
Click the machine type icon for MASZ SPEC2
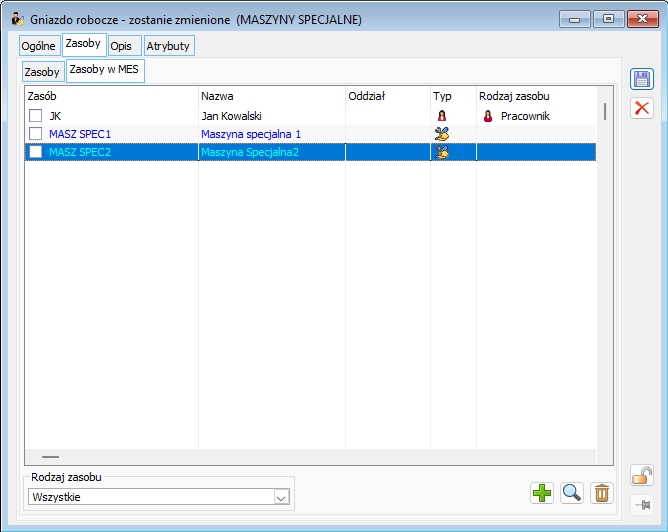pos(442,152)
